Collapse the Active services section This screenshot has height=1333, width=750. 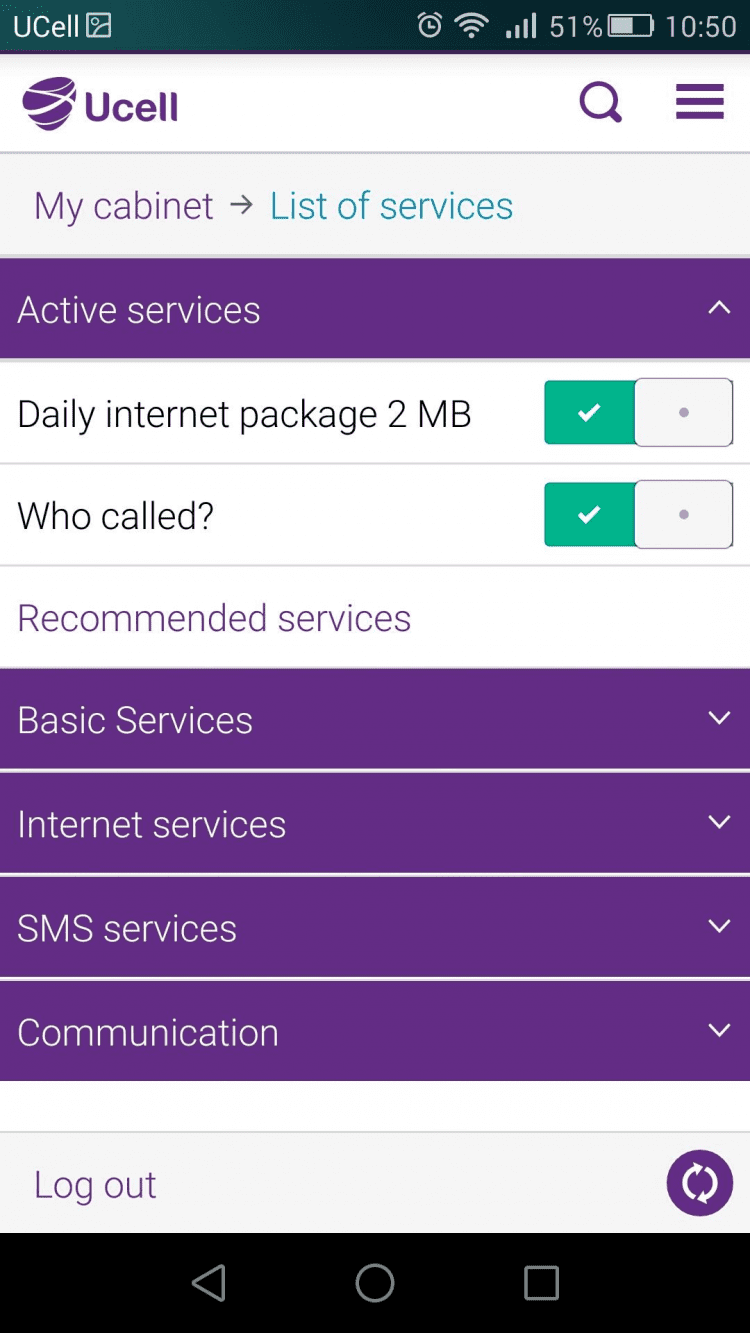718,309
